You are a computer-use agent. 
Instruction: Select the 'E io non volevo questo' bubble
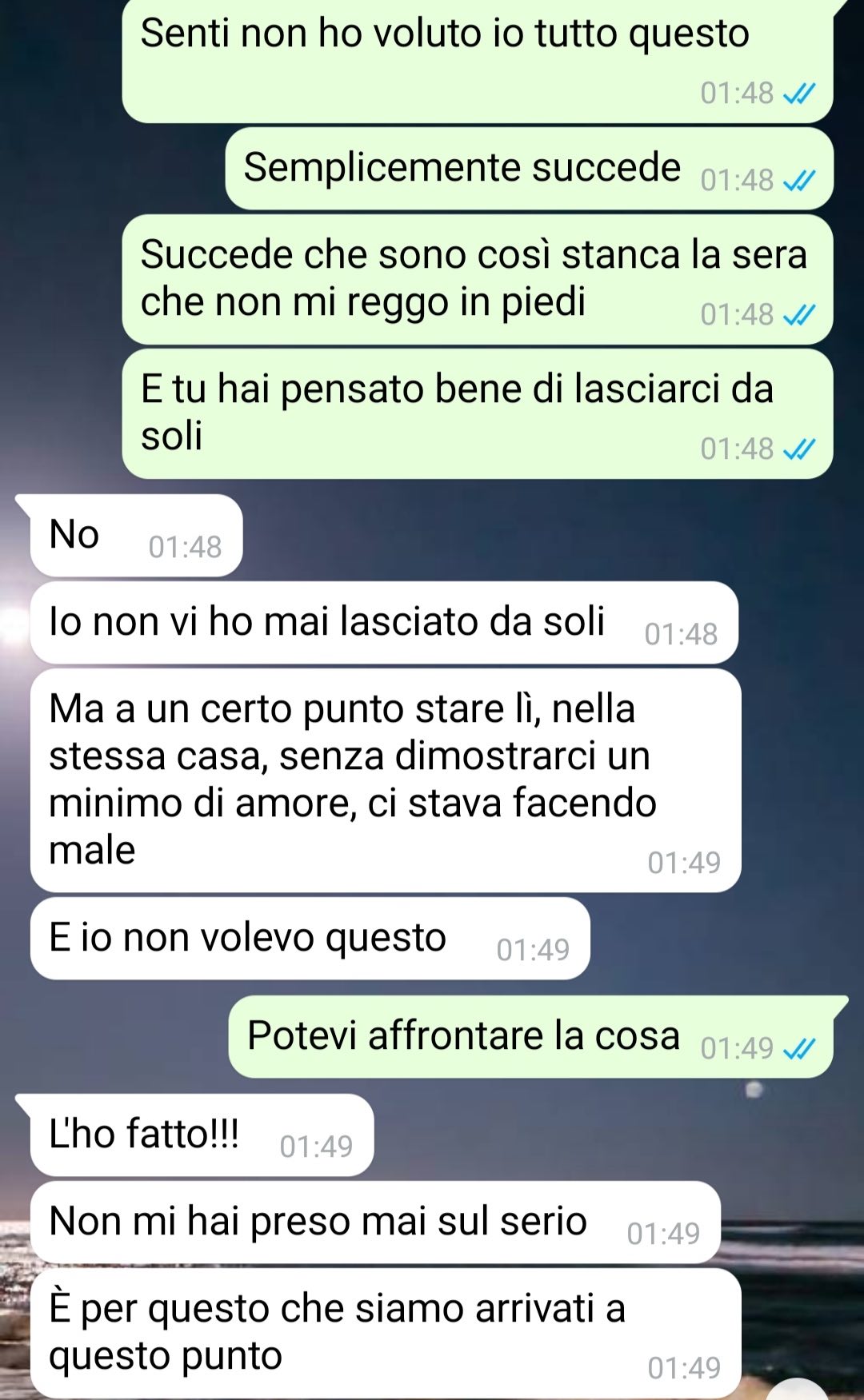point(310,939)
